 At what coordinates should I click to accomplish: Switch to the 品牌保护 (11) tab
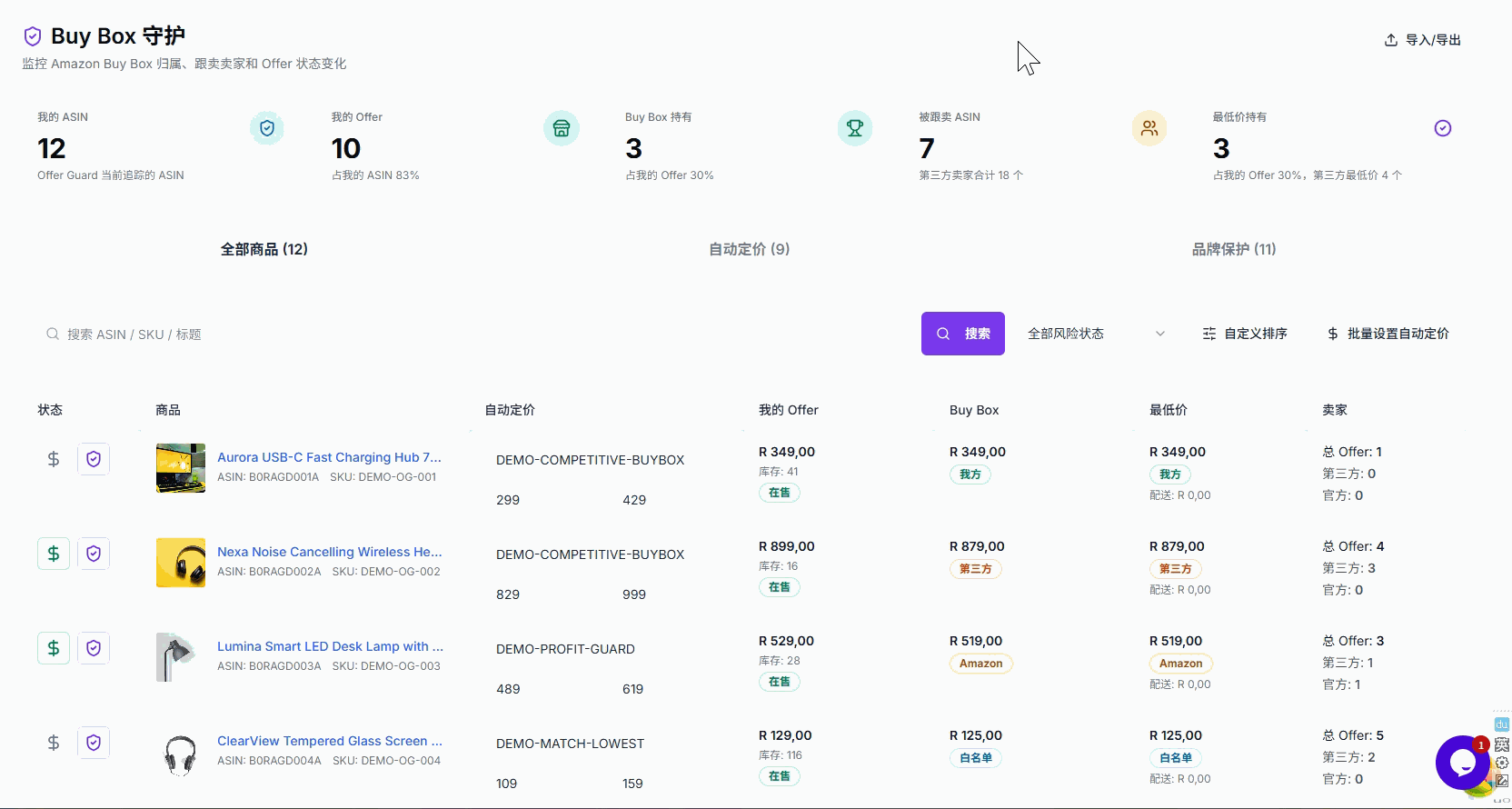click(1234, 249)
